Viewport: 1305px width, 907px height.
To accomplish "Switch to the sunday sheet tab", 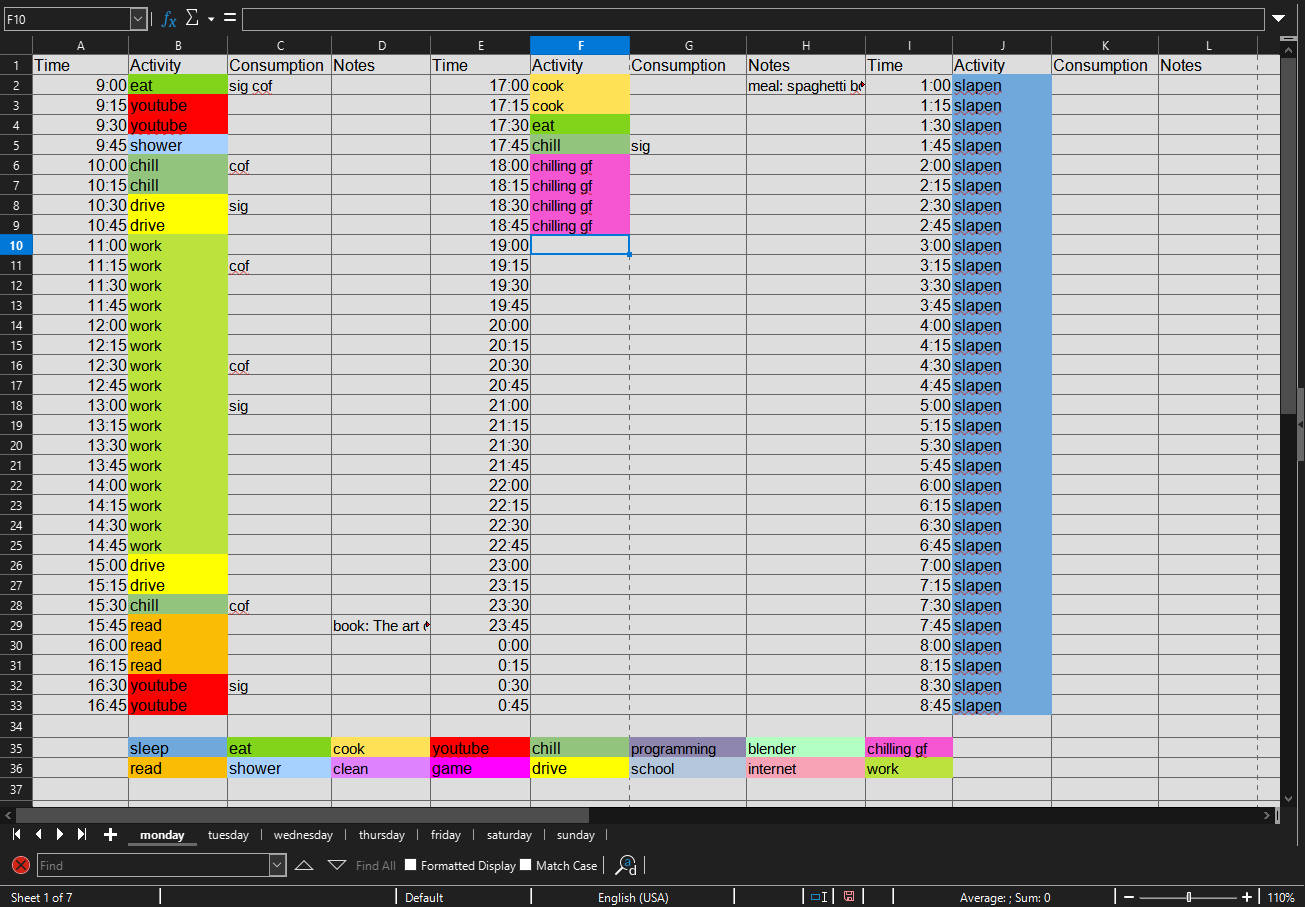I will (575, 835).
